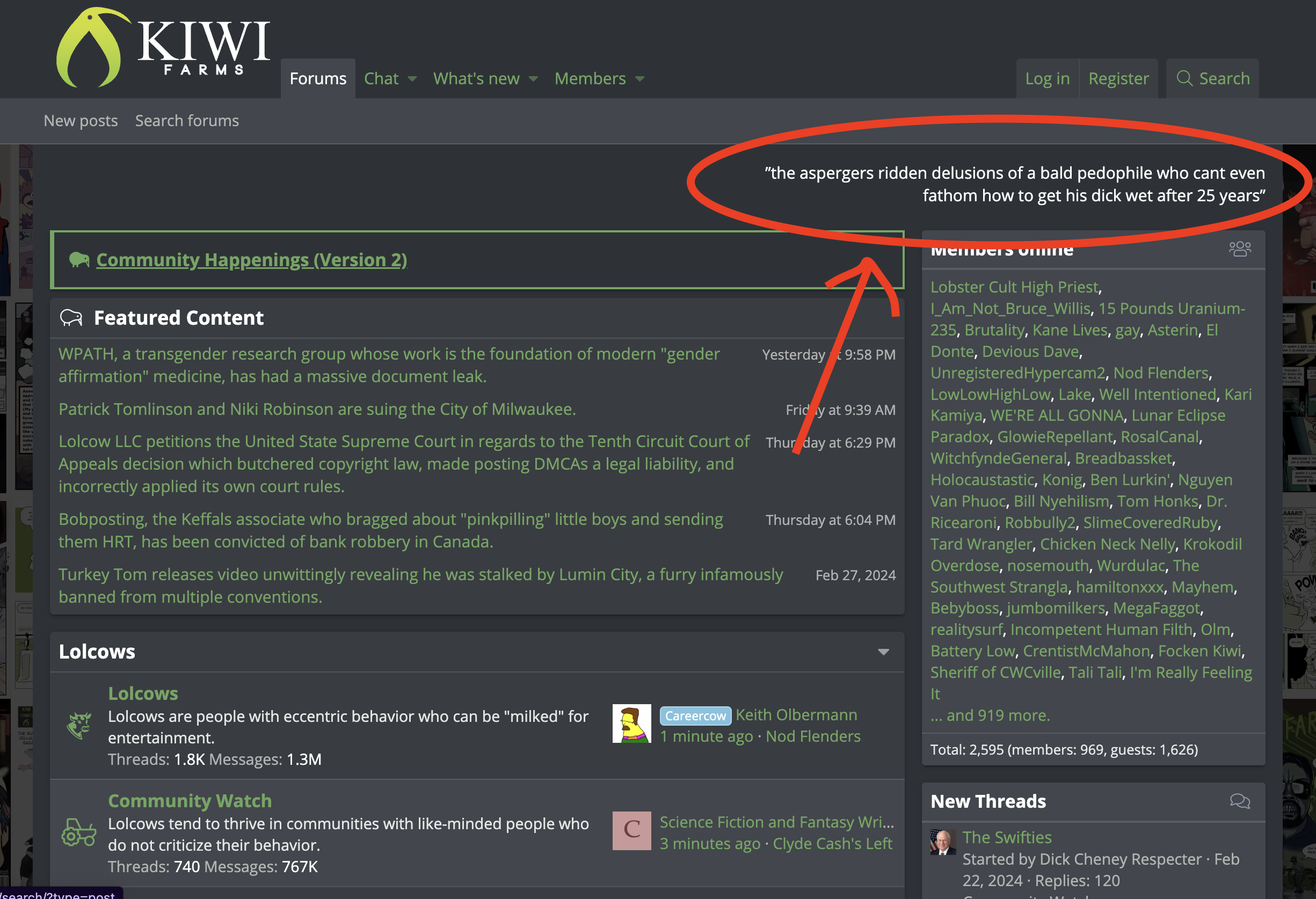Viewport: 1316px width, 899px height.
Task: Click the Community Watch tractor icon
Action: [x=79, y=833]
